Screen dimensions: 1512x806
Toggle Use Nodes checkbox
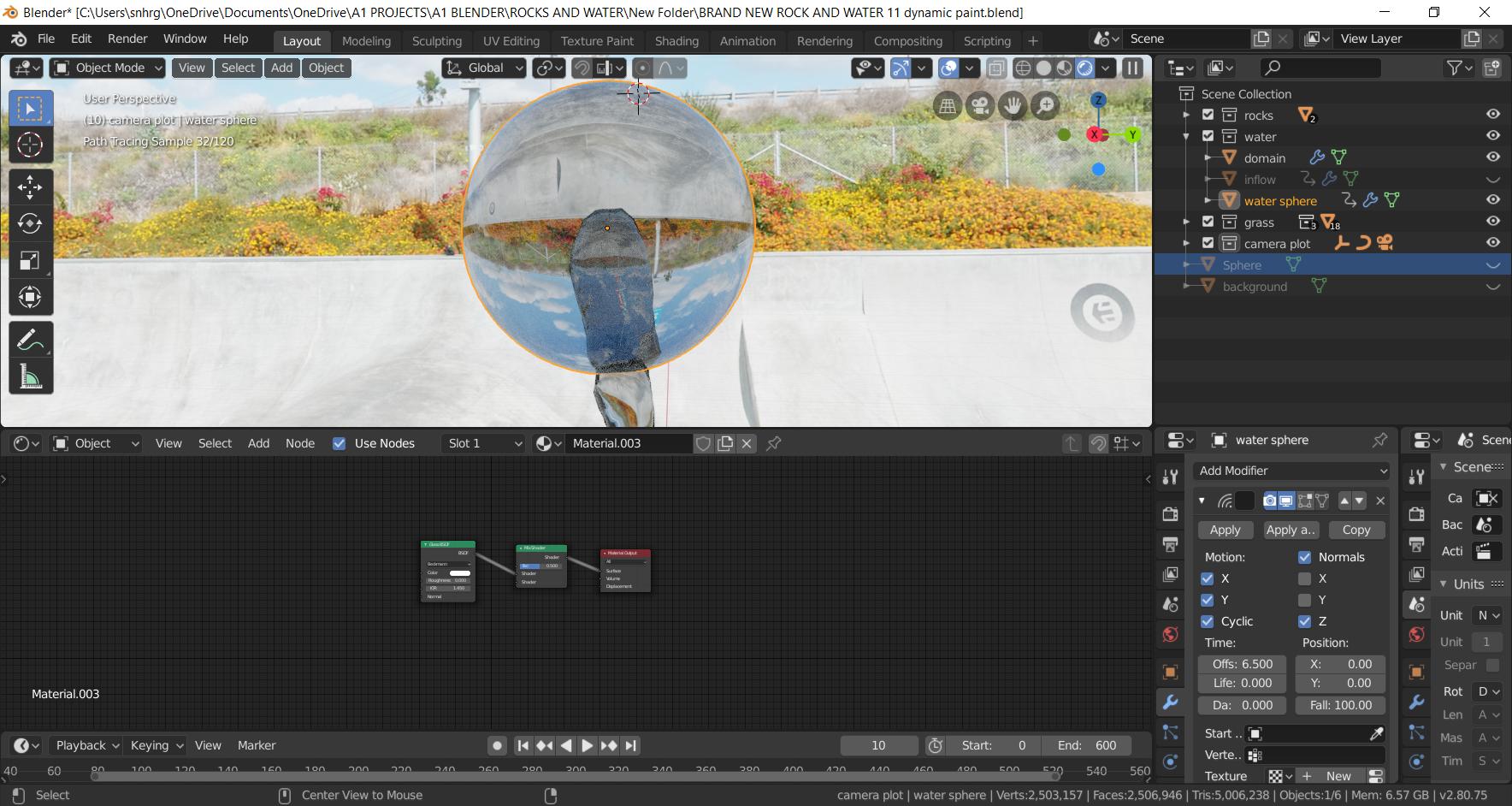click(x=340, y=443)
